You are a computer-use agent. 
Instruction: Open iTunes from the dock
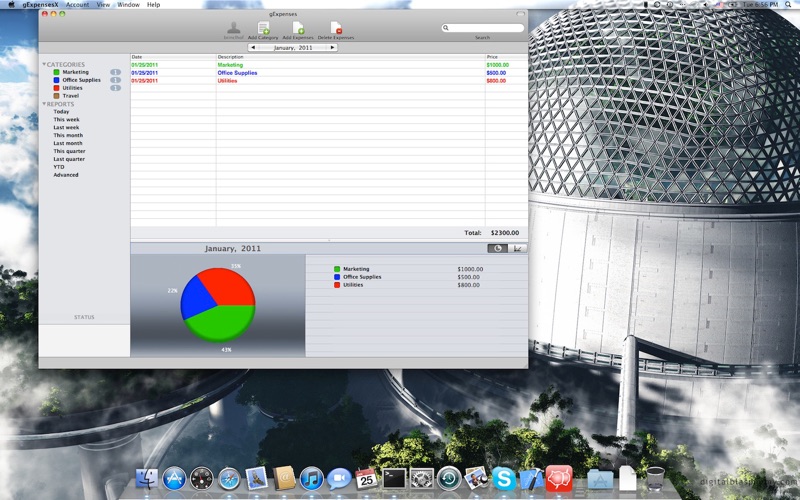[x=311, y=479]
